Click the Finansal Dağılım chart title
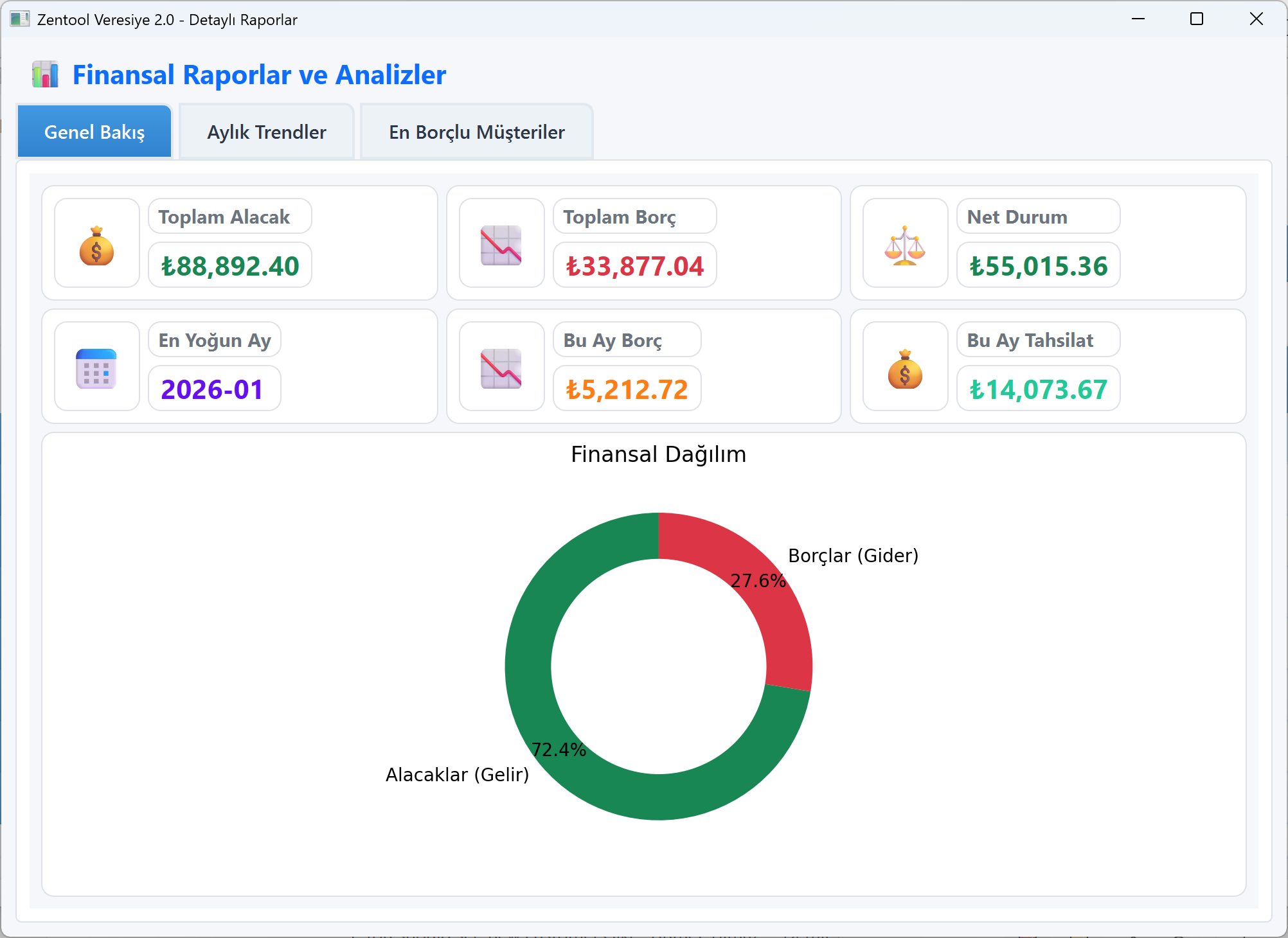 click(658, 454)
